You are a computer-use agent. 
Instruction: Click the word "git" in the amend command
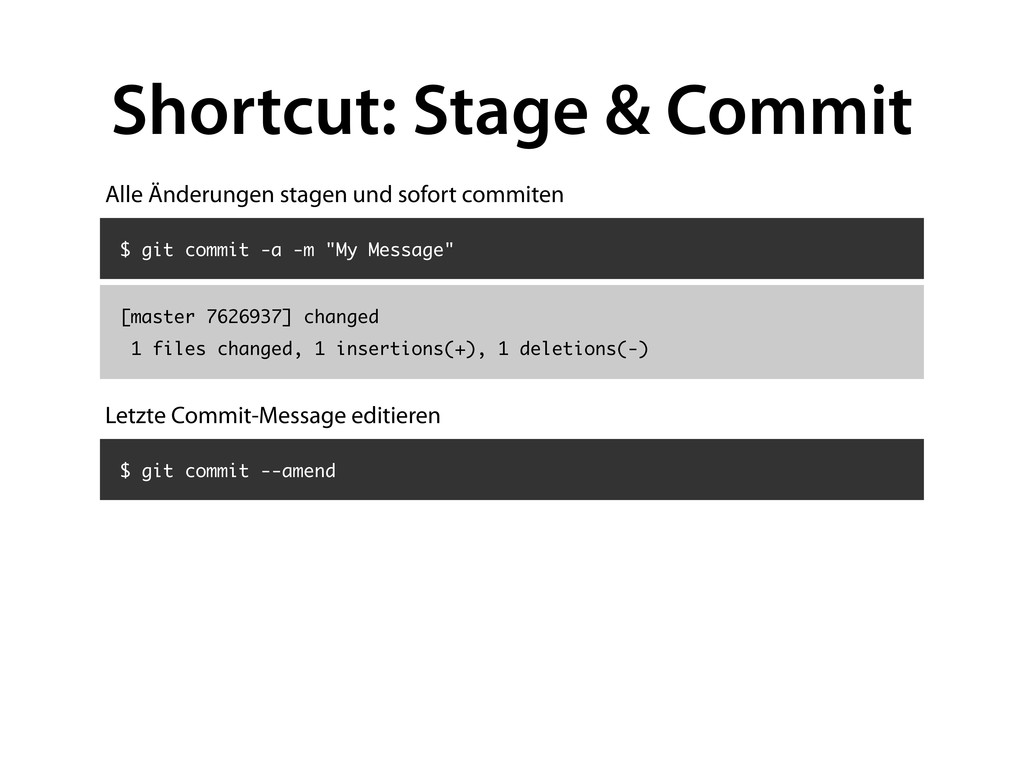(x=157, y=470)
